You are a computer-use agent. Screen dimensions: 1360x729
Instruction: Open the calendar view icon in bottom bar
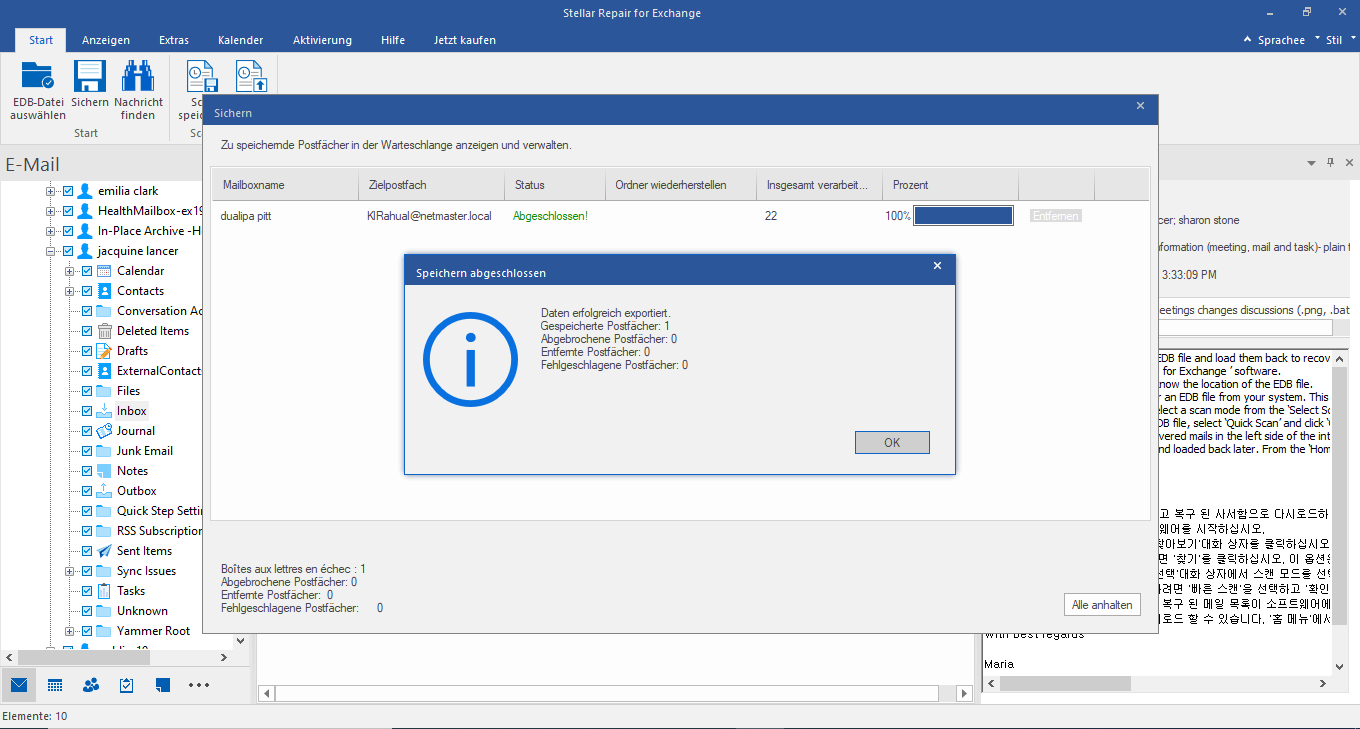[55, 685]
